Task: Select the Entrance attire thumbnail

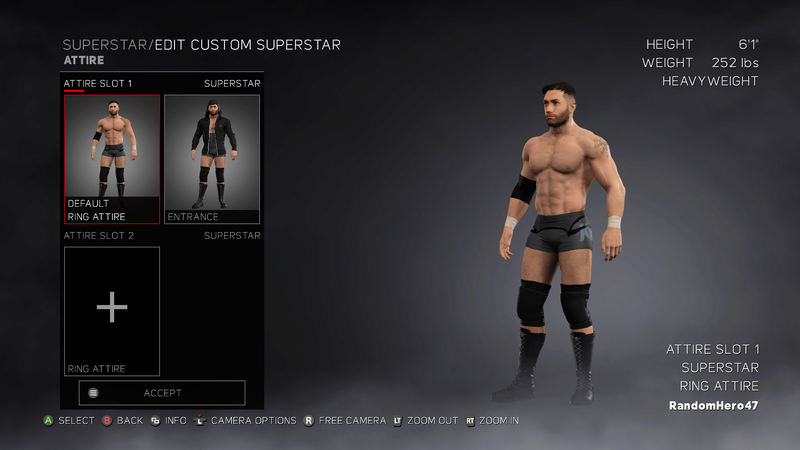Action: (212, 159)
